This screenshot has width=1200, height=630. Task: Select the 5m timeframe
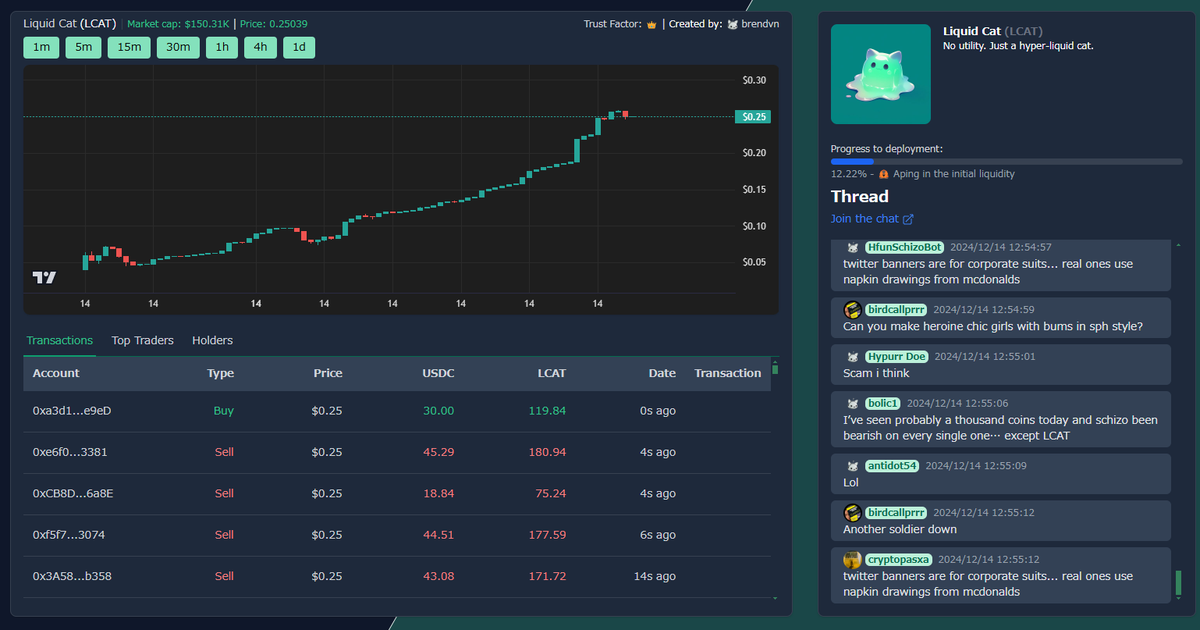click(83, 47)
